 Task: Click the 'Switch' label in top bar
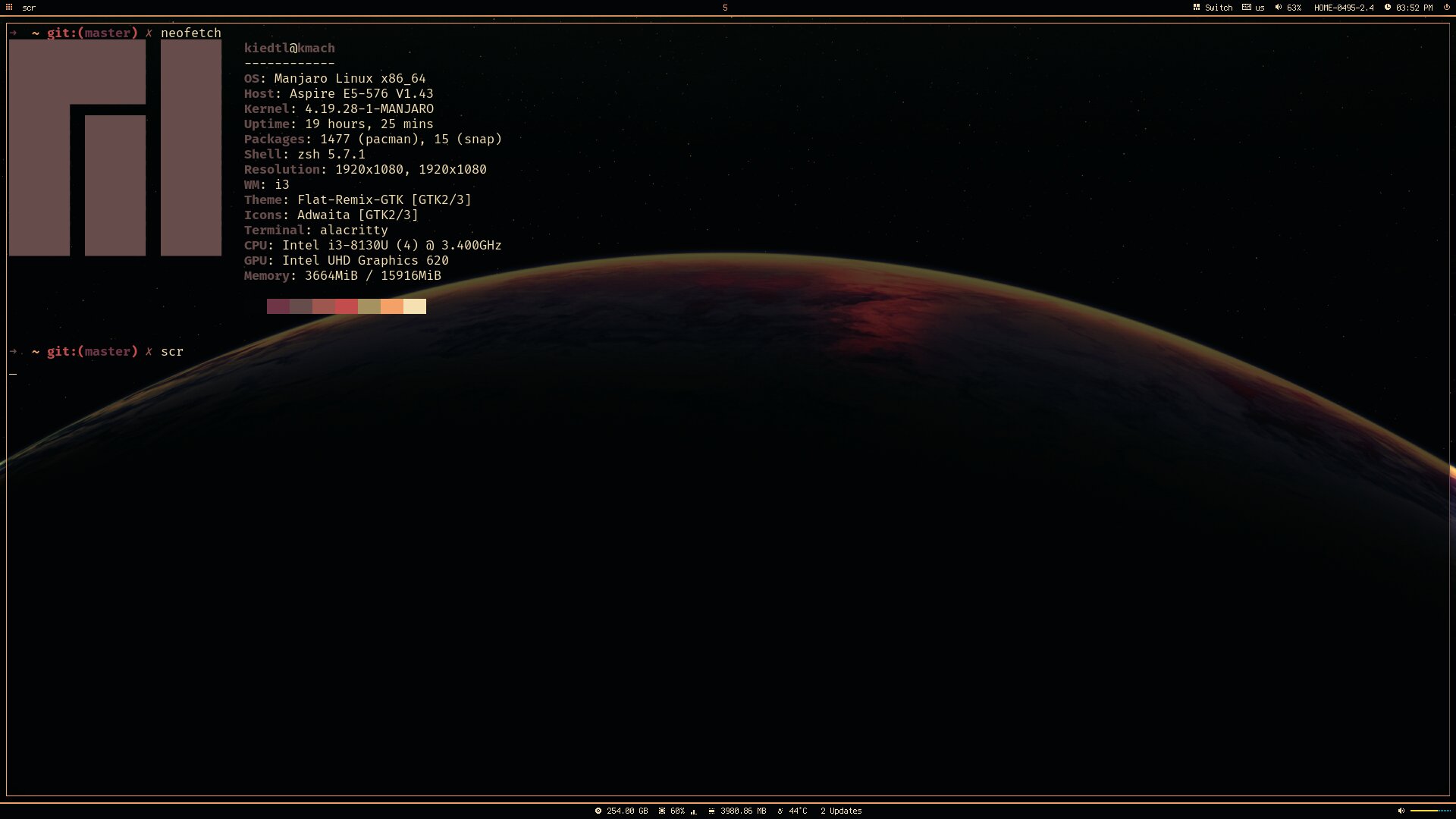click(x=1219, y=8)
